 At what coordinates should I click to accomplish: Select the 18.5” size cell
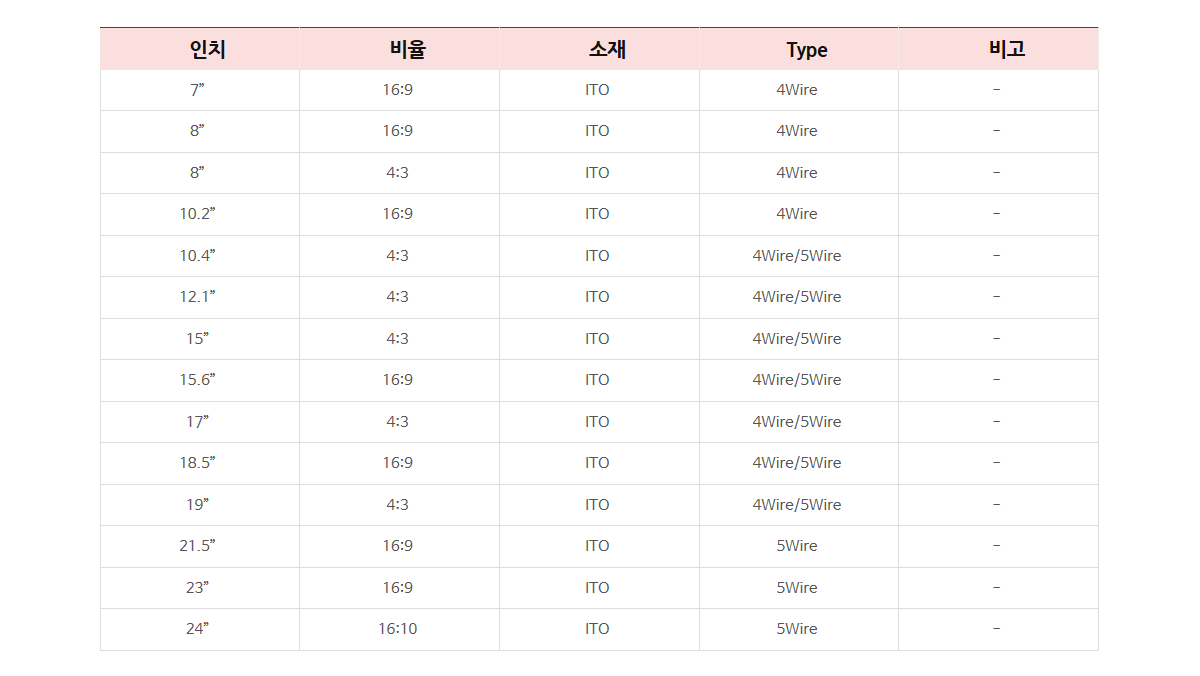pyautogui.click(x=200, y=463)
